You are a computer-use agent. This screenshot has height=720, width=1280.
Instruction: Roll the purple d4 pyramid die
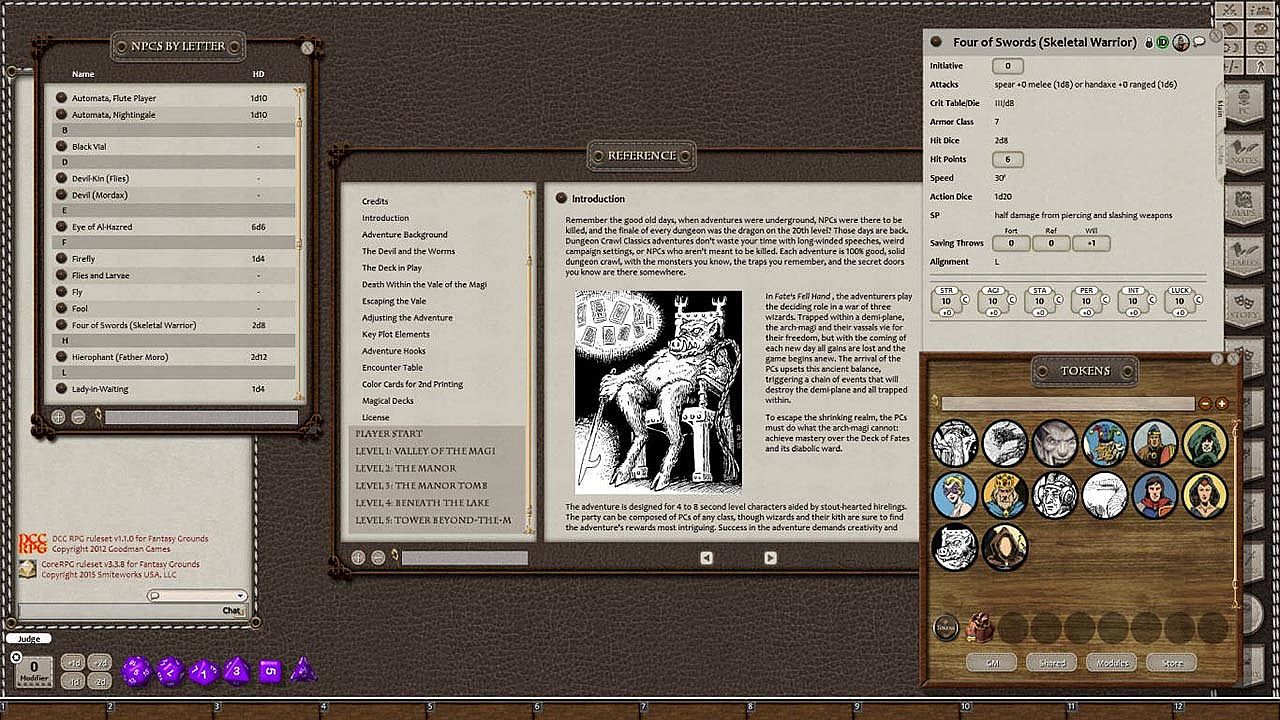click(x=302, y=669)
